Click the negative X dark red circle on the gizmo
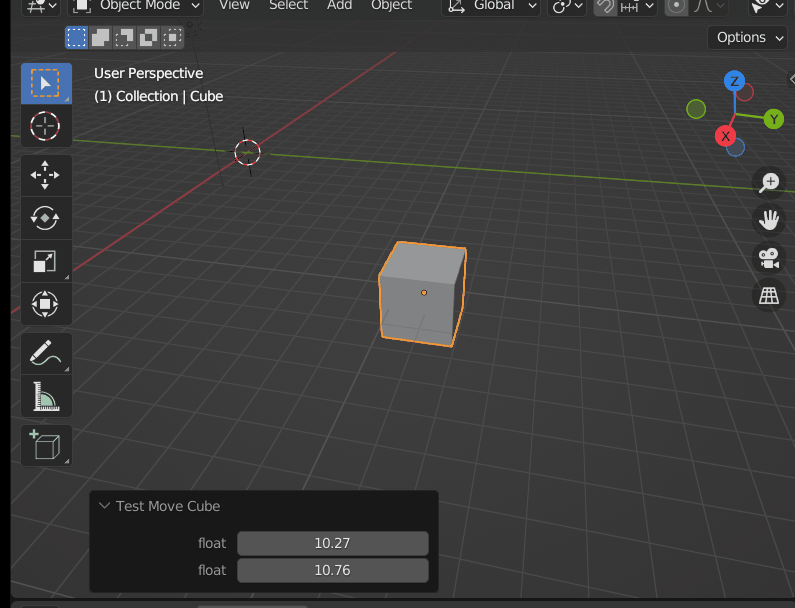Image resolution: width=795 pixels, height=608 pixels. (x=746, y=93)
